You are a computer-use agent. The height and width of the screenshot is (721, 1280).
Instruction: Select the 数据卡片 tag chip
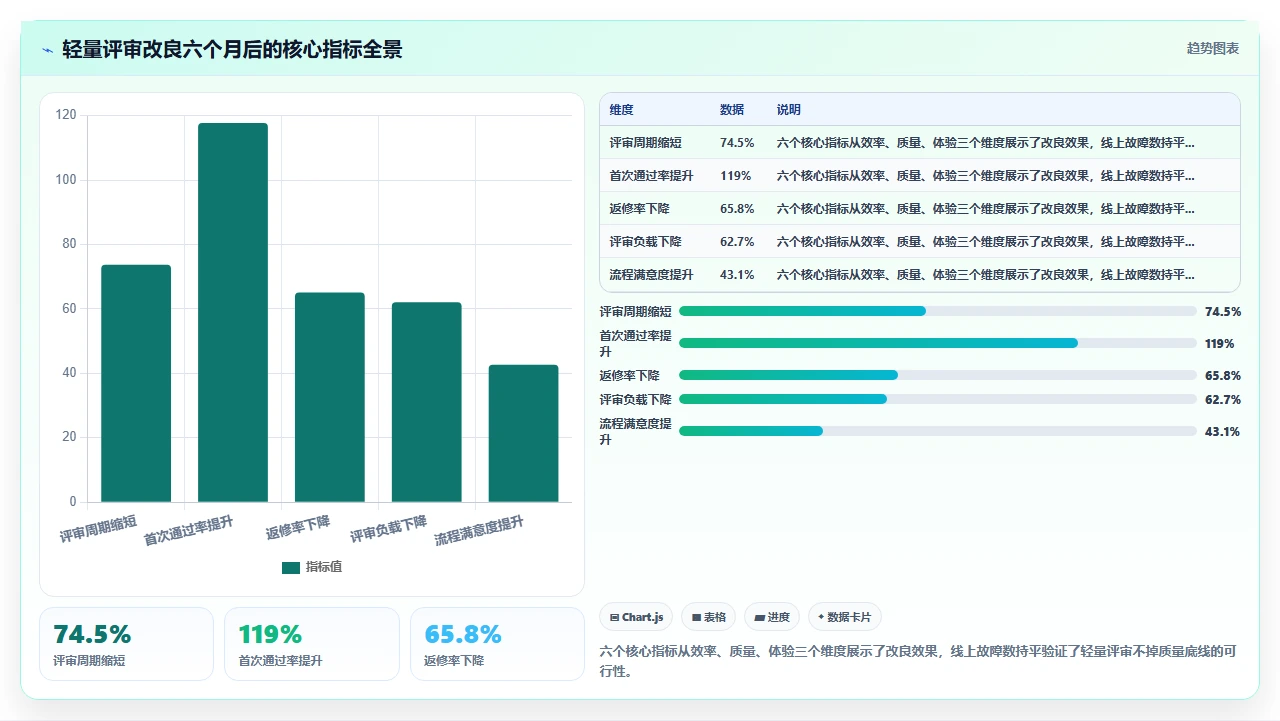(845, 617)
